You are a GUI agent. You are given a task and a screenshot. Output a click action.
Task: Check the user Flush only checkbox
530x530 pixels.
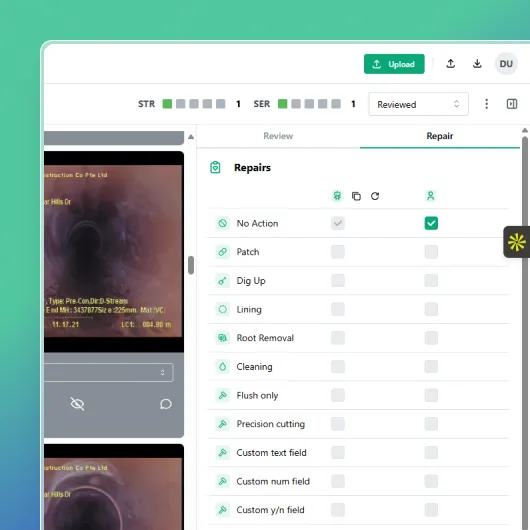[x=431, y=395]
